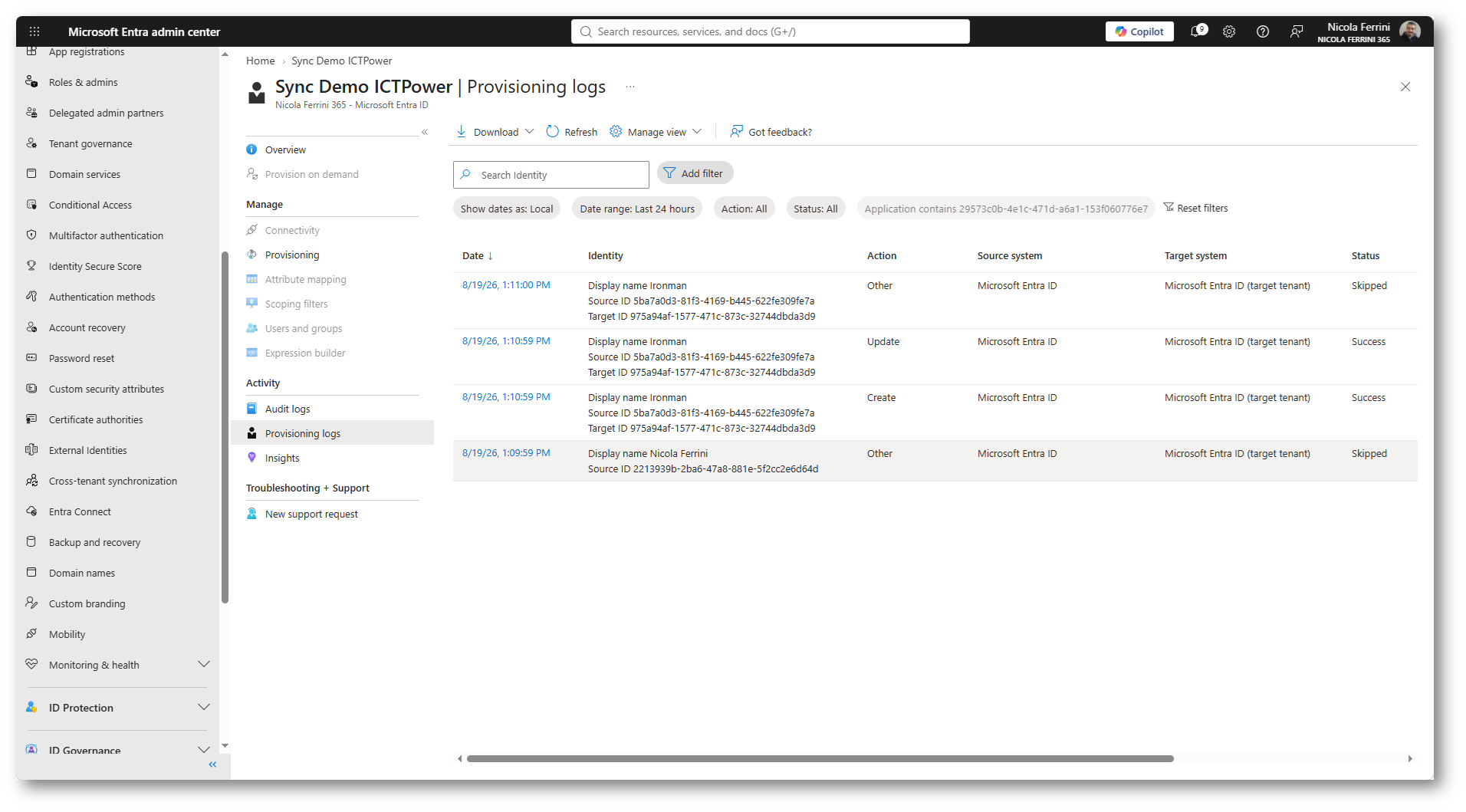Click the Entra Connect icon
This screenshot has height=812, width=1466.
point(31,511)
